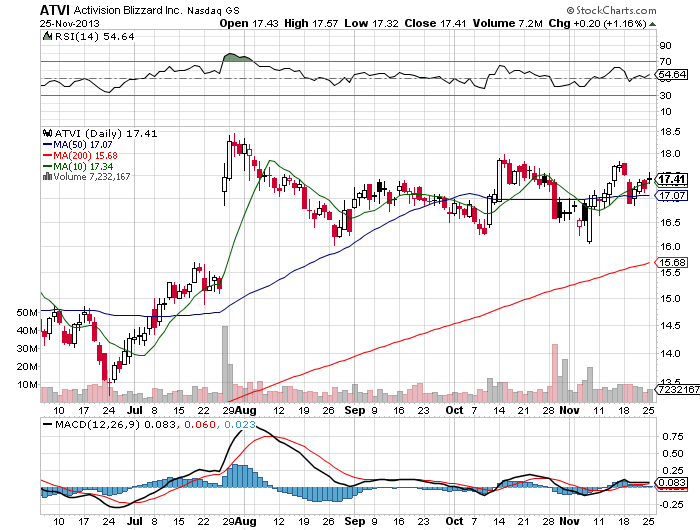Click the green up-triangle after the Chg value
The width and height of the screenshot is (700, 530).
tap(652, 24)
